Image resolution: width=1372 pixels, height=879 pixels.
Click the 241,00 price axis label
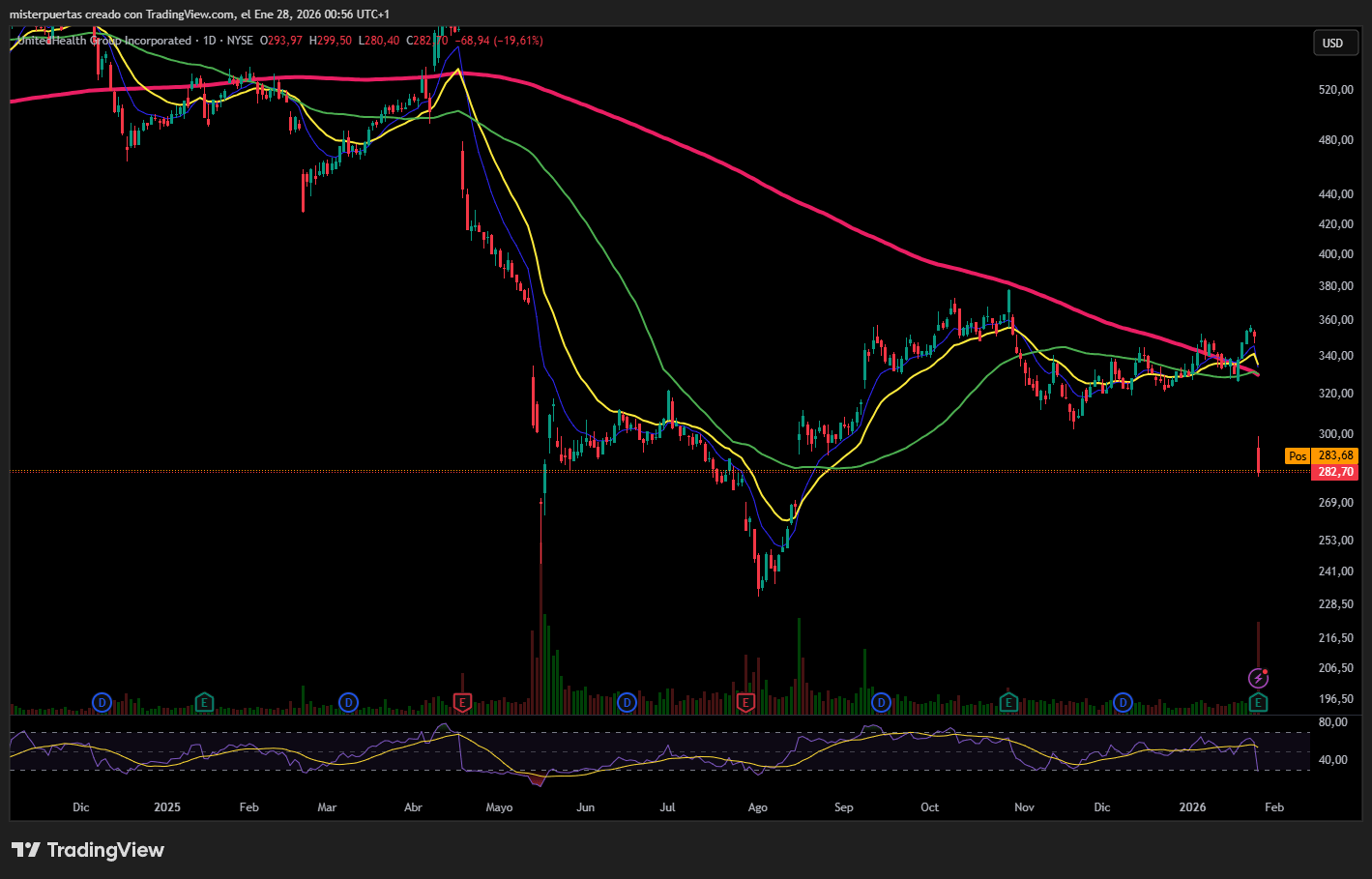[x=1335, y=571]
